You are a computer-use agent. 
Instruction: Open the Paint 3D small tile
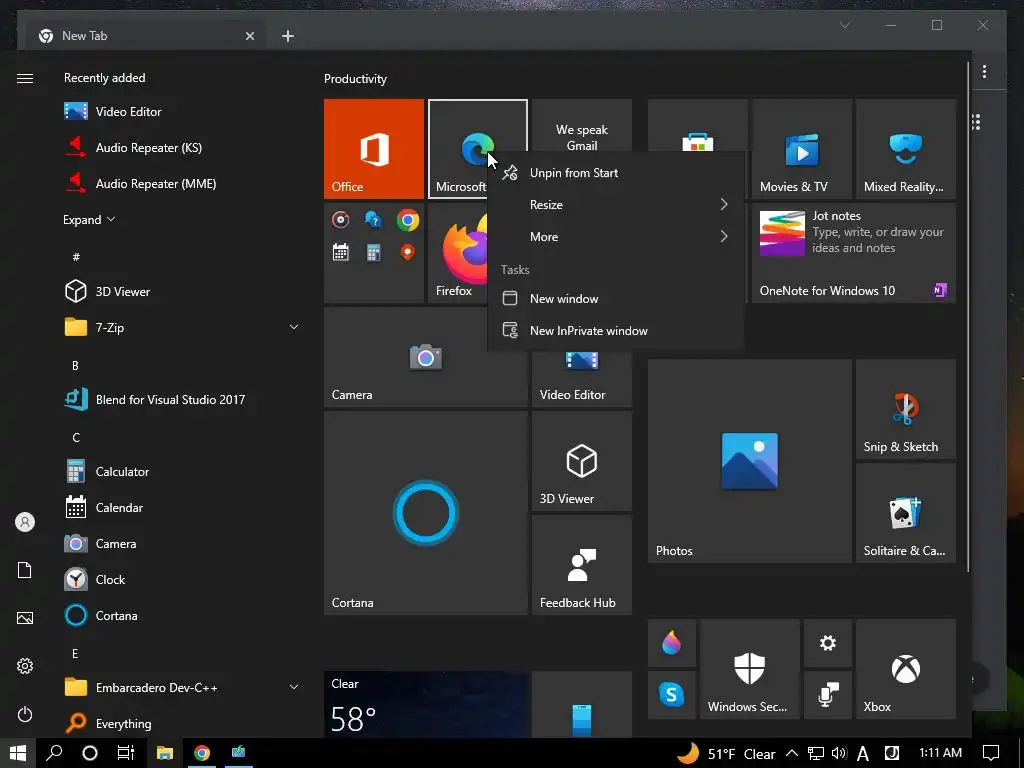pos(671,643)
